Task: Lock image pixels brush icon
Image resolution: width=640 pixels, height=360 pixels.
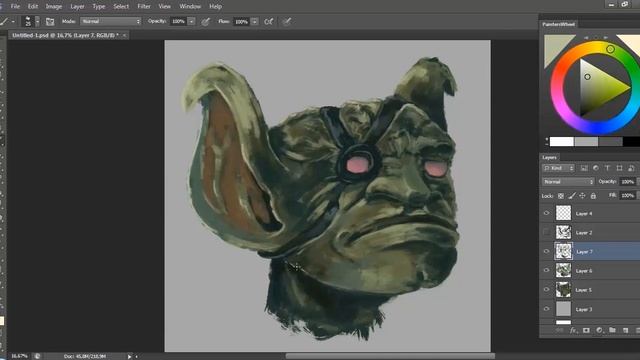Action: (572, 196)
